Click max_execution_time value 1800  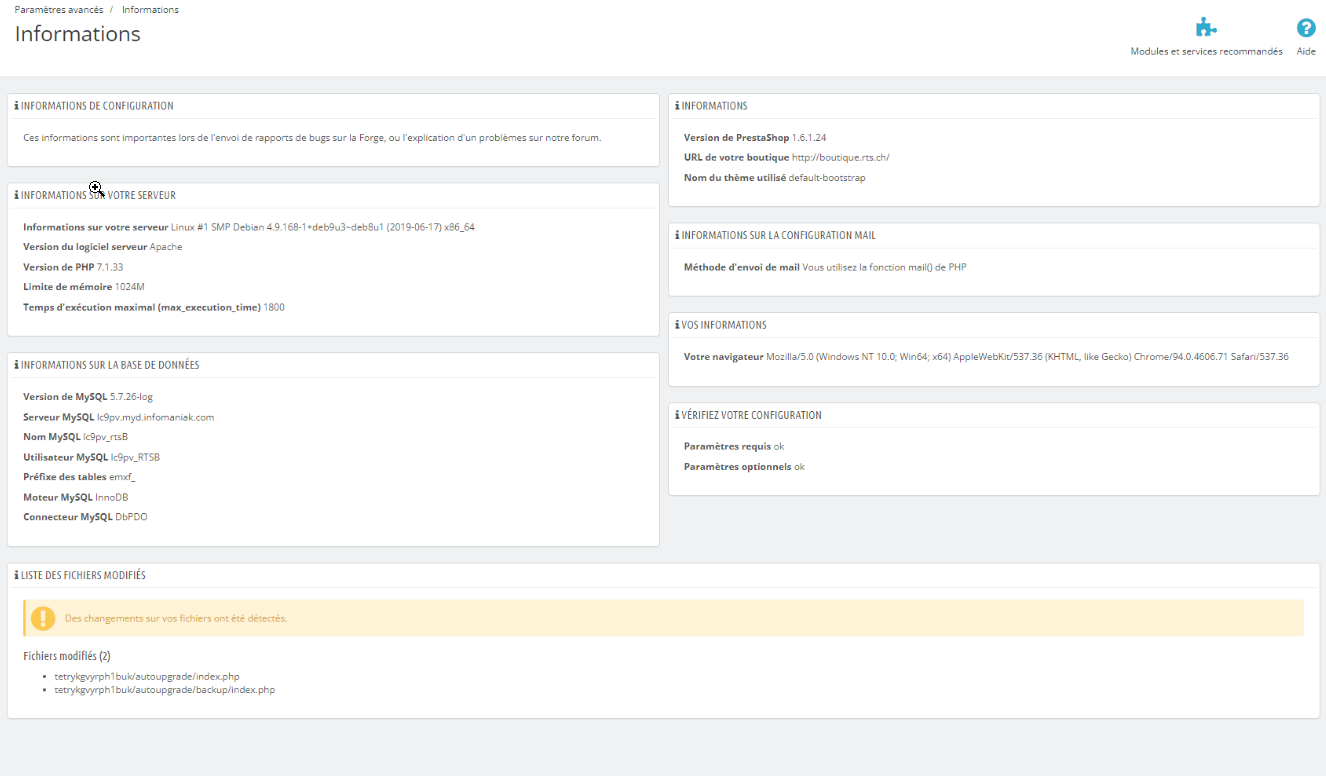(x=274, y=307)
